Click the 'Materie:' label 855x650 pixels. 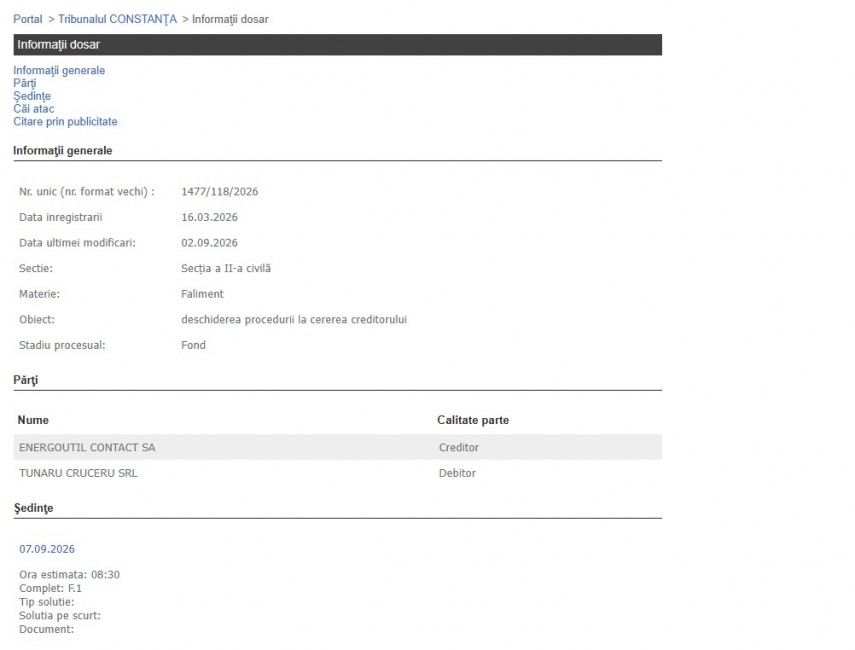pyautogui.click(x=39, y=294)
